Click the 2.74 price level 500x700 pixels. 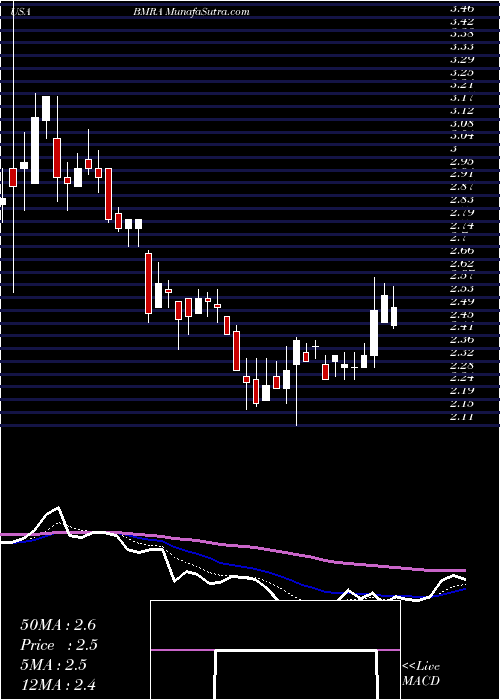(x=461, y=225)
